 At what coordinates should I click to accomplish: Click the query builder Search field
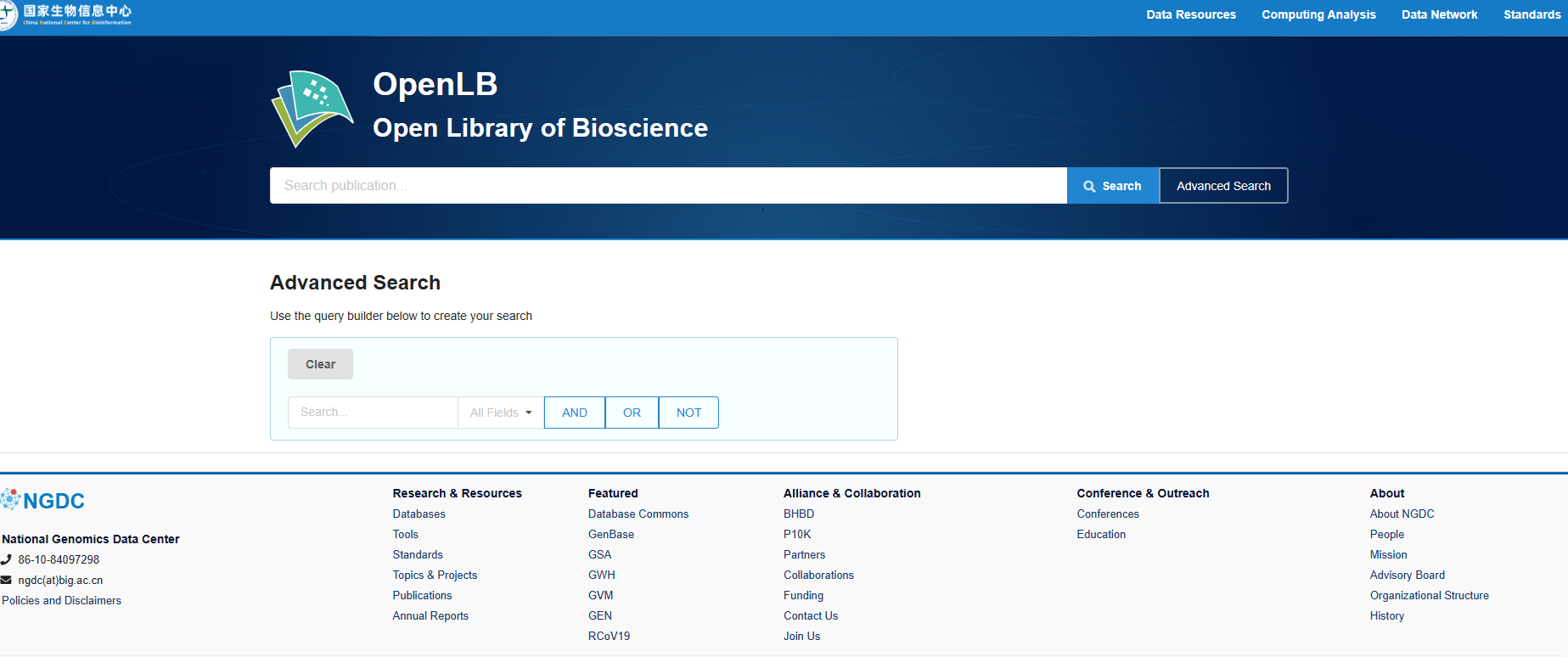373,413
